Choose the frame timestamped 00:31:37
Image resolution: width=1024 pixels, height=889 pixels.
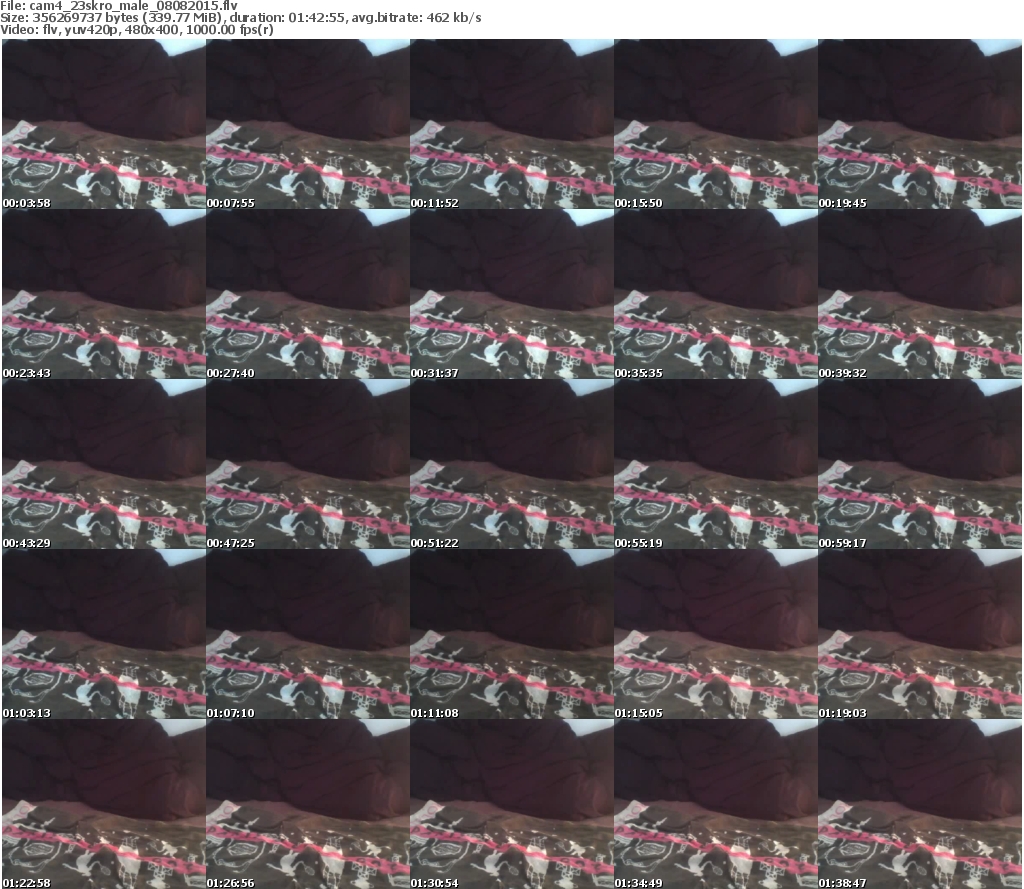(512, 294)
